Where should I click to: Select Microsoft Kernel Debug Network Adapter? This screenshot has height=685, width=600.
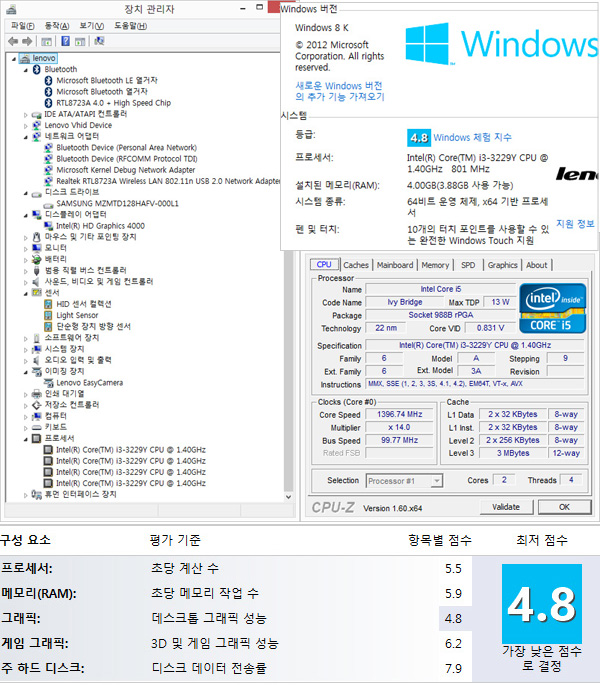[x=125, y=170]
